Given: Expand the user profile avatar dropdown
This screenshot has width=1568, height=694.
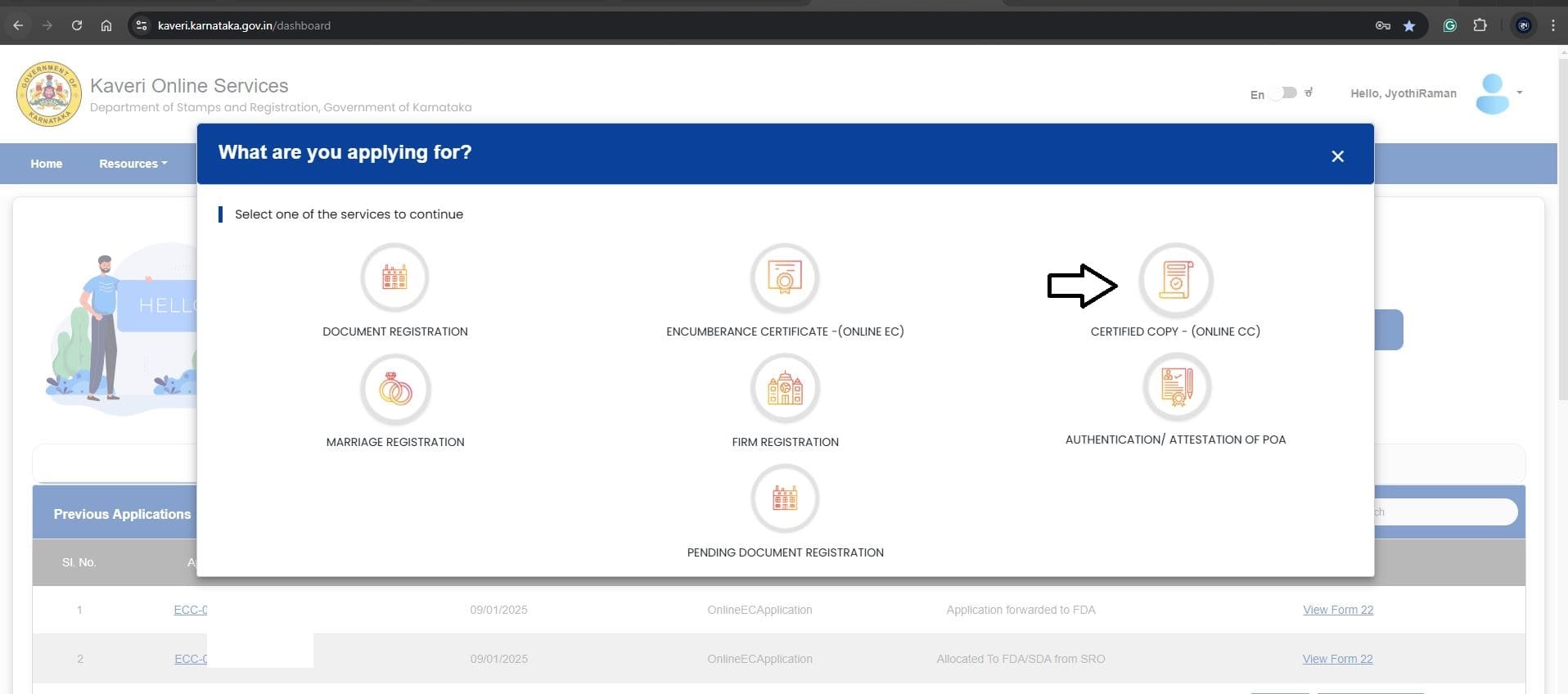Looking at the screenshot, I should (1497, 93).
